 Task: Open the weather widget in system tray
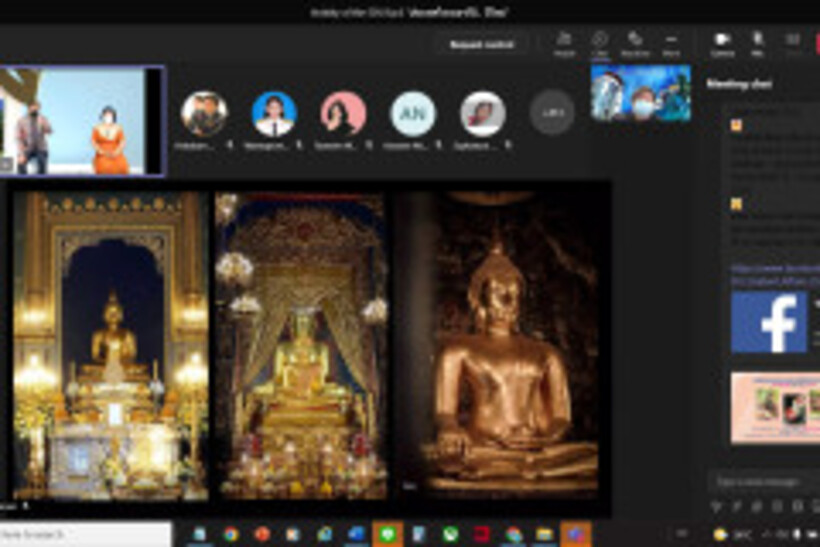(x=732, y=534)
